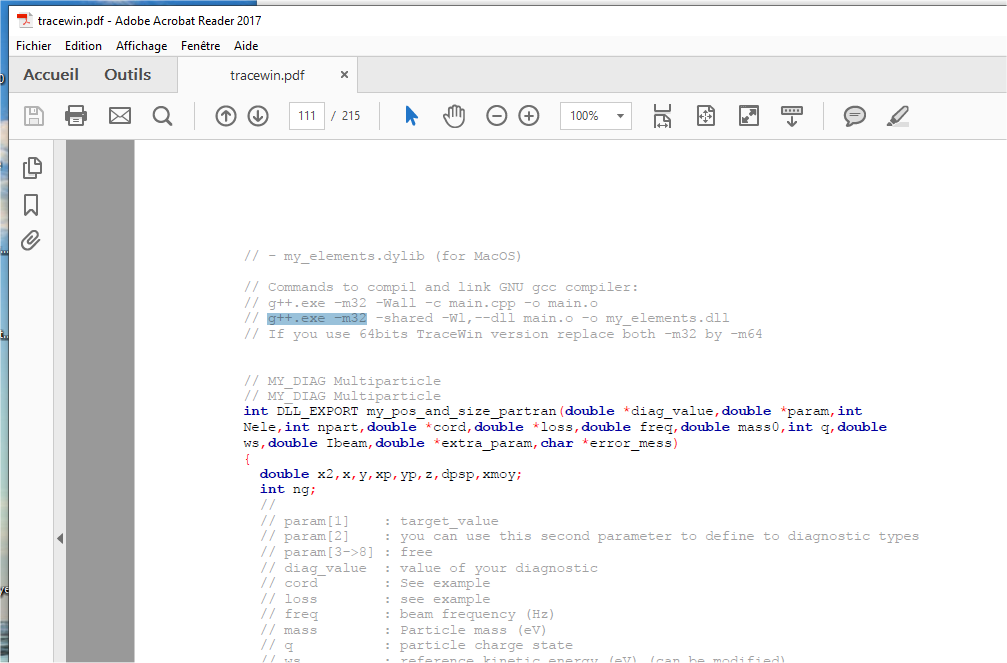This screenshot has width=1007, height=663.
Task: Collapse the navigation sidebar
Action: tap(60, 538)
